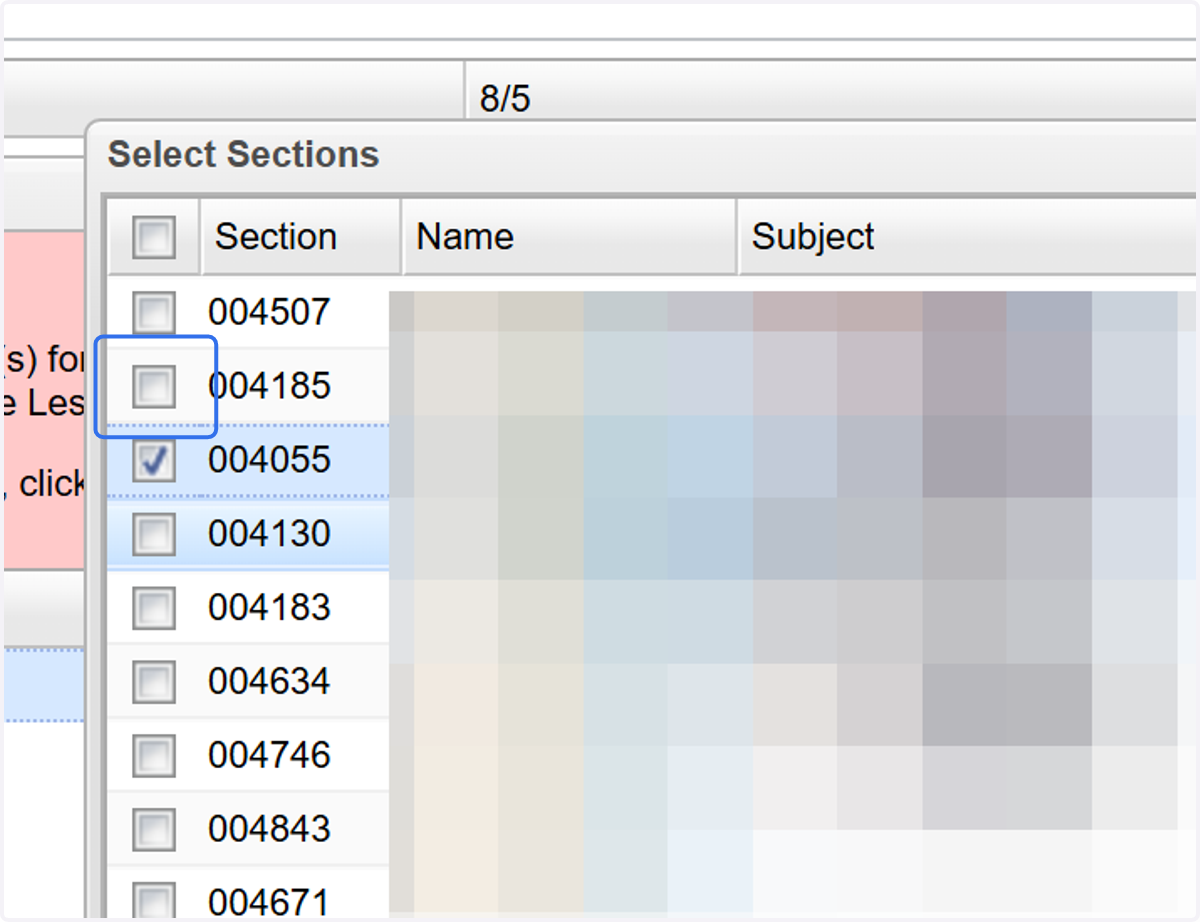This screenshot has height=922, width=1200.
Task: Click the Select Sections dialog title
Action: (244, 155)
